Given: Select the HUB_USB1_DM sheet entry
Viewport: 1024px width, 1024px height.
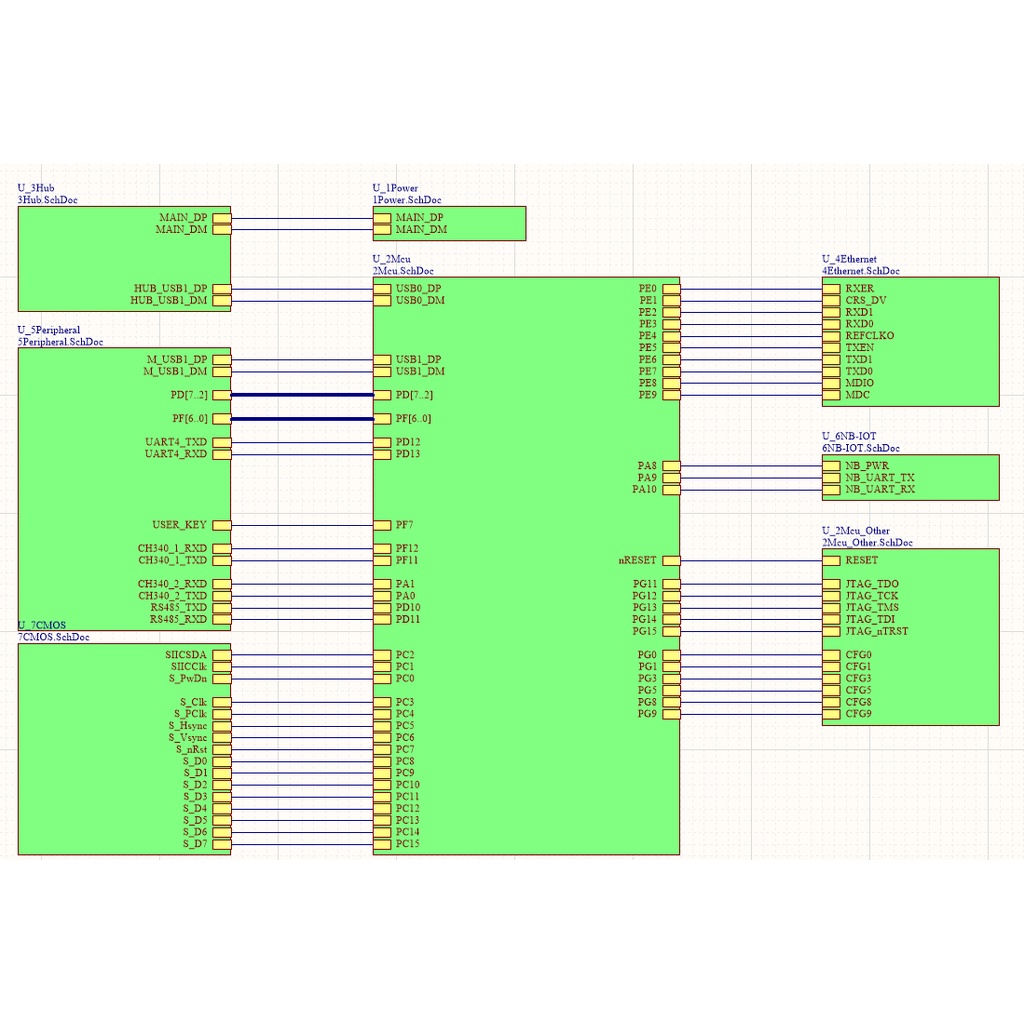Looking at the screenshot, I should point(221,300).
